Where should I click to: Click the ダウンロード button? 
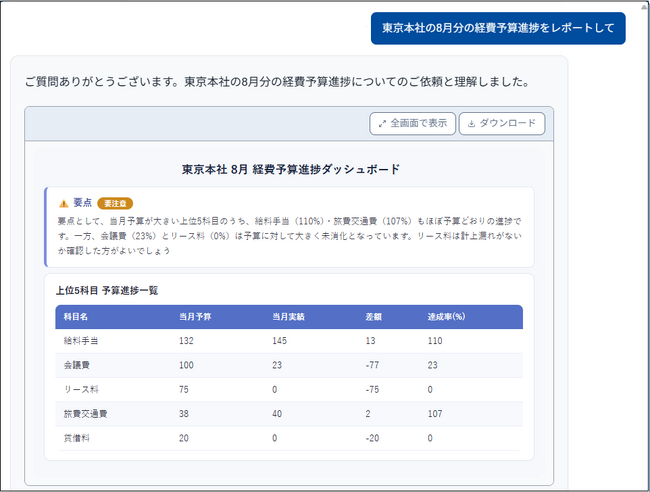502,124
